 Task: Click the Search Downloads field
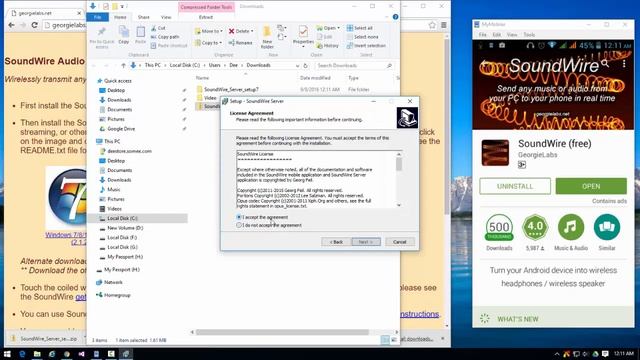click(x=354, y=65)
